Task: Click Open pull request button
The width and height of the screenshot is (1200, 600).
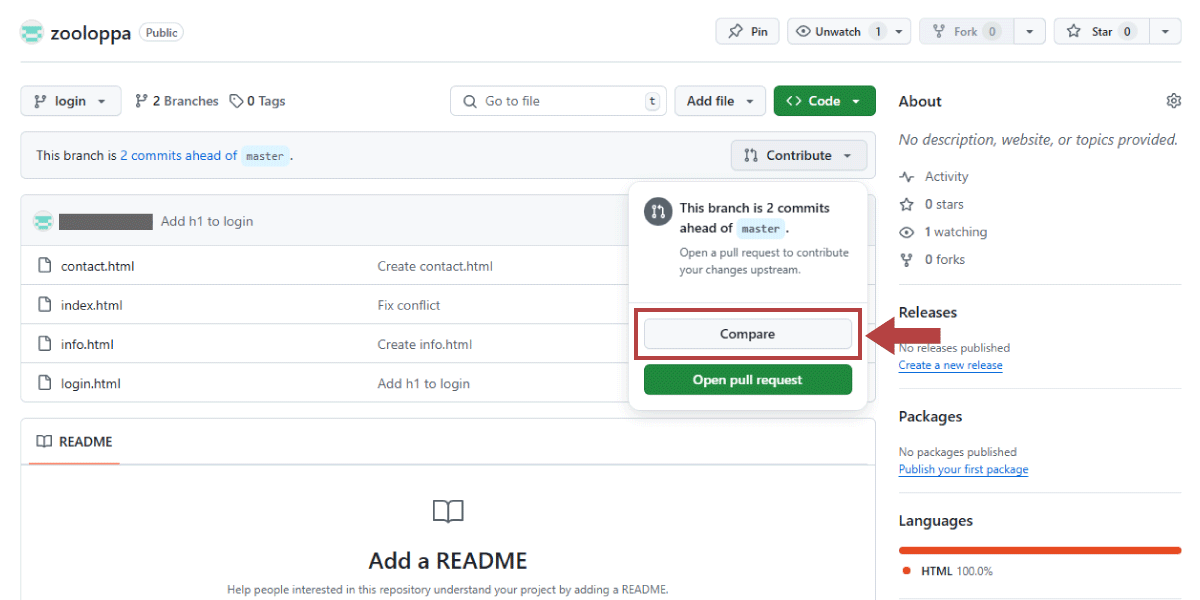Action: [x=748, y=380]
